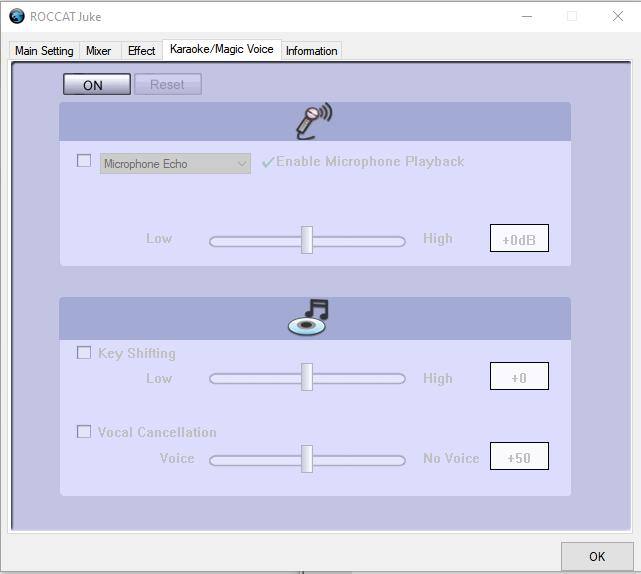Image resolution: width=641 pixels, height=574 pixels.
Task: Toggle the Microphone Echo checkbox
Action: (x=84, y=160)
